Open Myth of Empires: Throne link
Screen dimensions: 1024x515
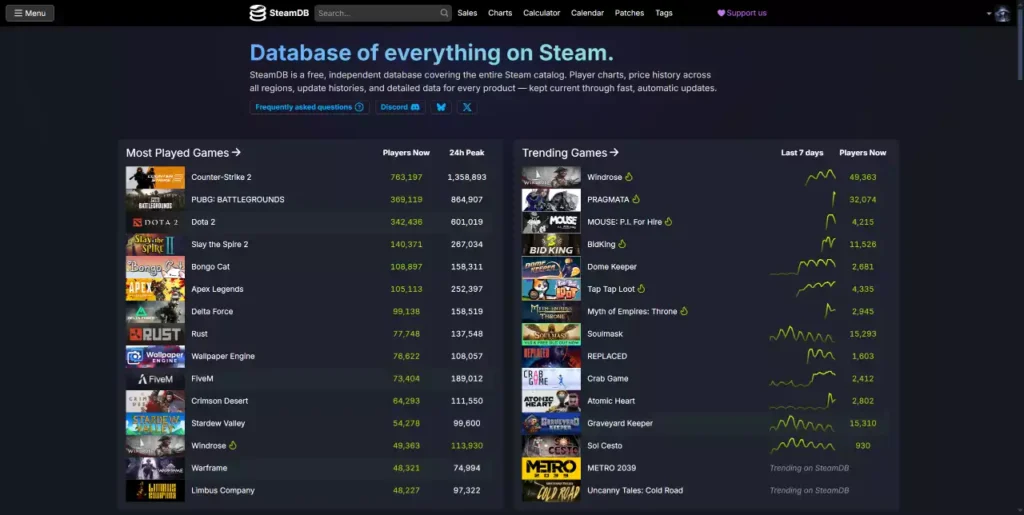tap(632, 311)
